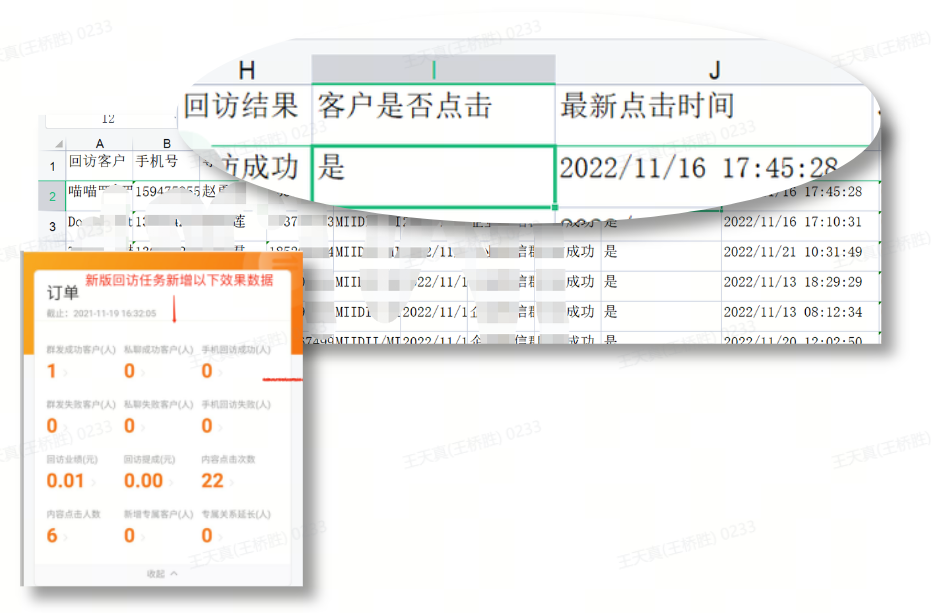
Task: View 内容点击人数 value 6 details
Action: tap(52, 536)
